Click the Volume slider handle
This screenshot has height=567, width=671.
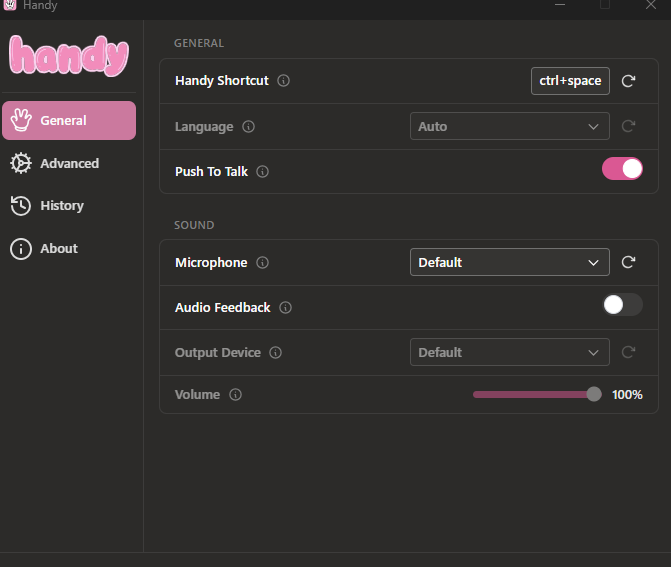(x=594, y=395)
